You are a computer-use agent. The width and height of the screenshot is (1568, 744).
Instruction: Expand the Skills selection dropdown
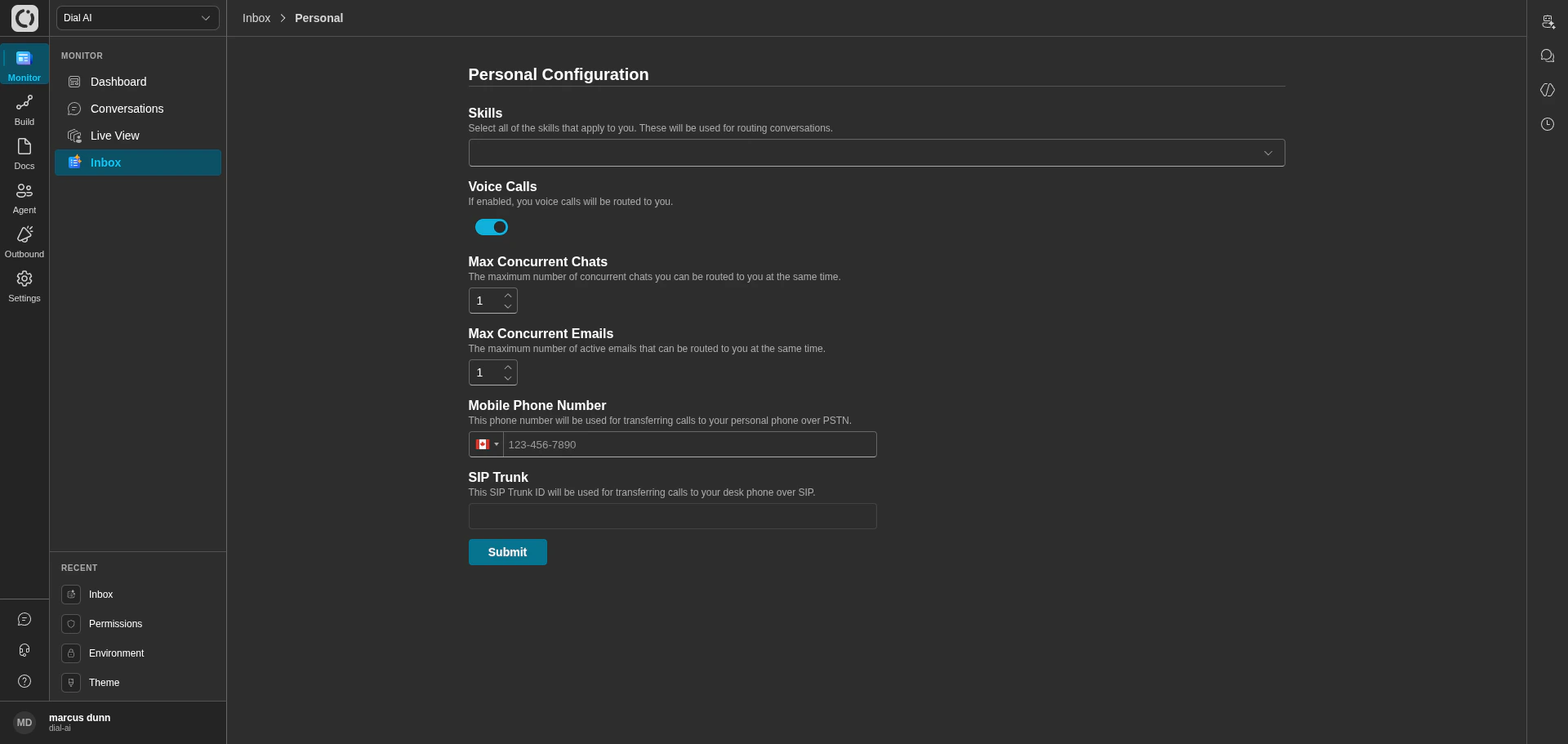tap(876, 153)
